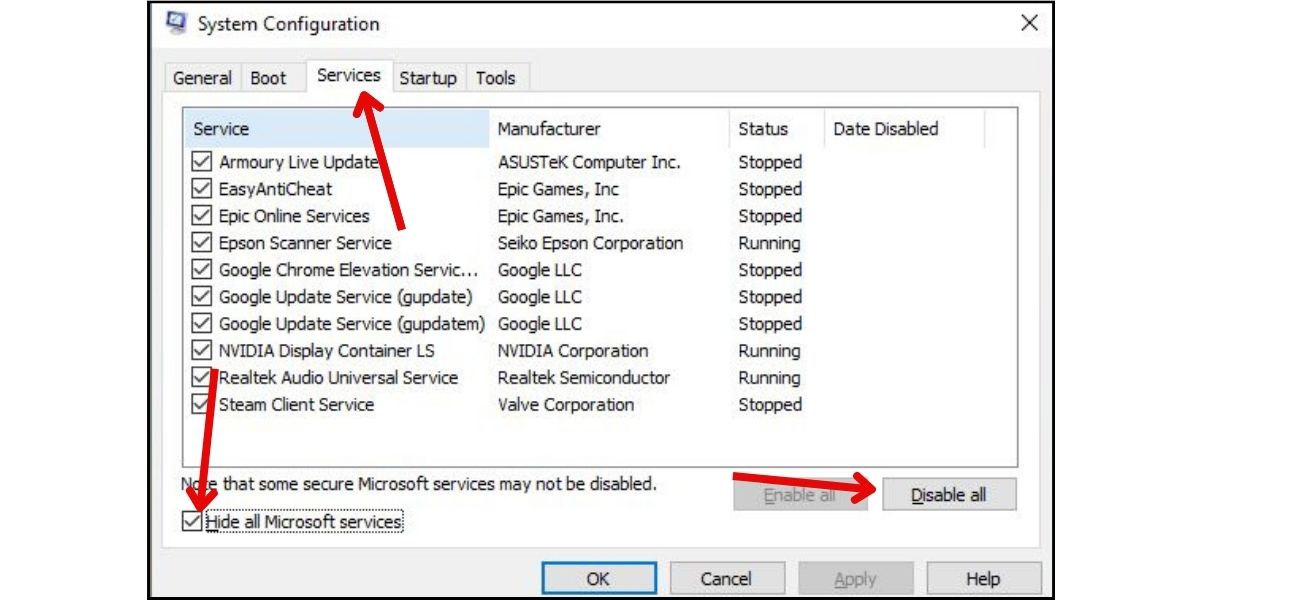Click the Disable all button

(x=949, y=493)
